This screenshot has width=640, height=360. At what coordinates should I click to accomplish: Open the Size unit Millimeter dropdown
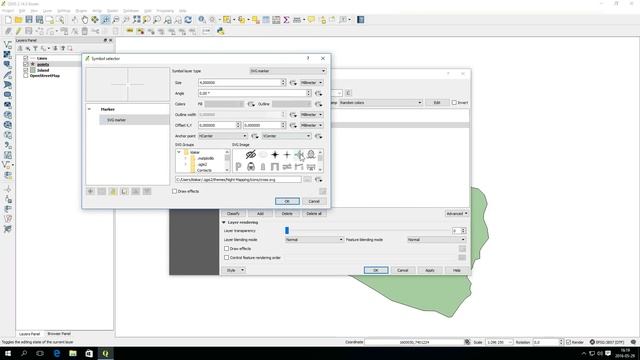click(x=311, y=82)
